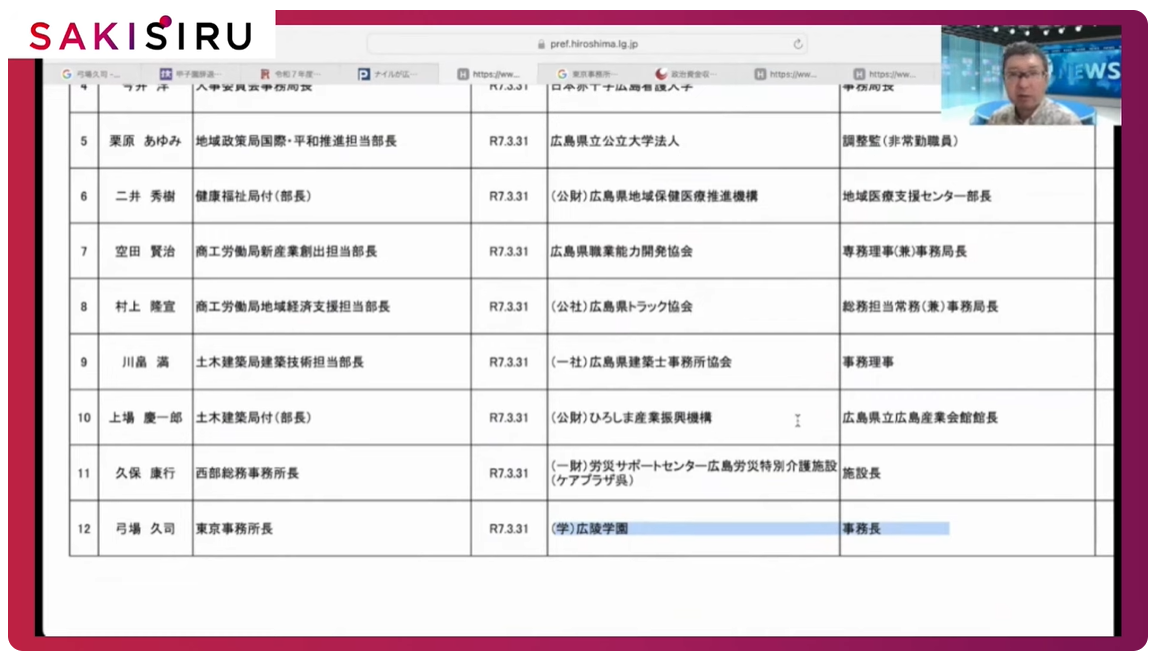Click the SAKISIRU logo
The width and height of the screenshot is (1150, 655).
click(140, 35)
